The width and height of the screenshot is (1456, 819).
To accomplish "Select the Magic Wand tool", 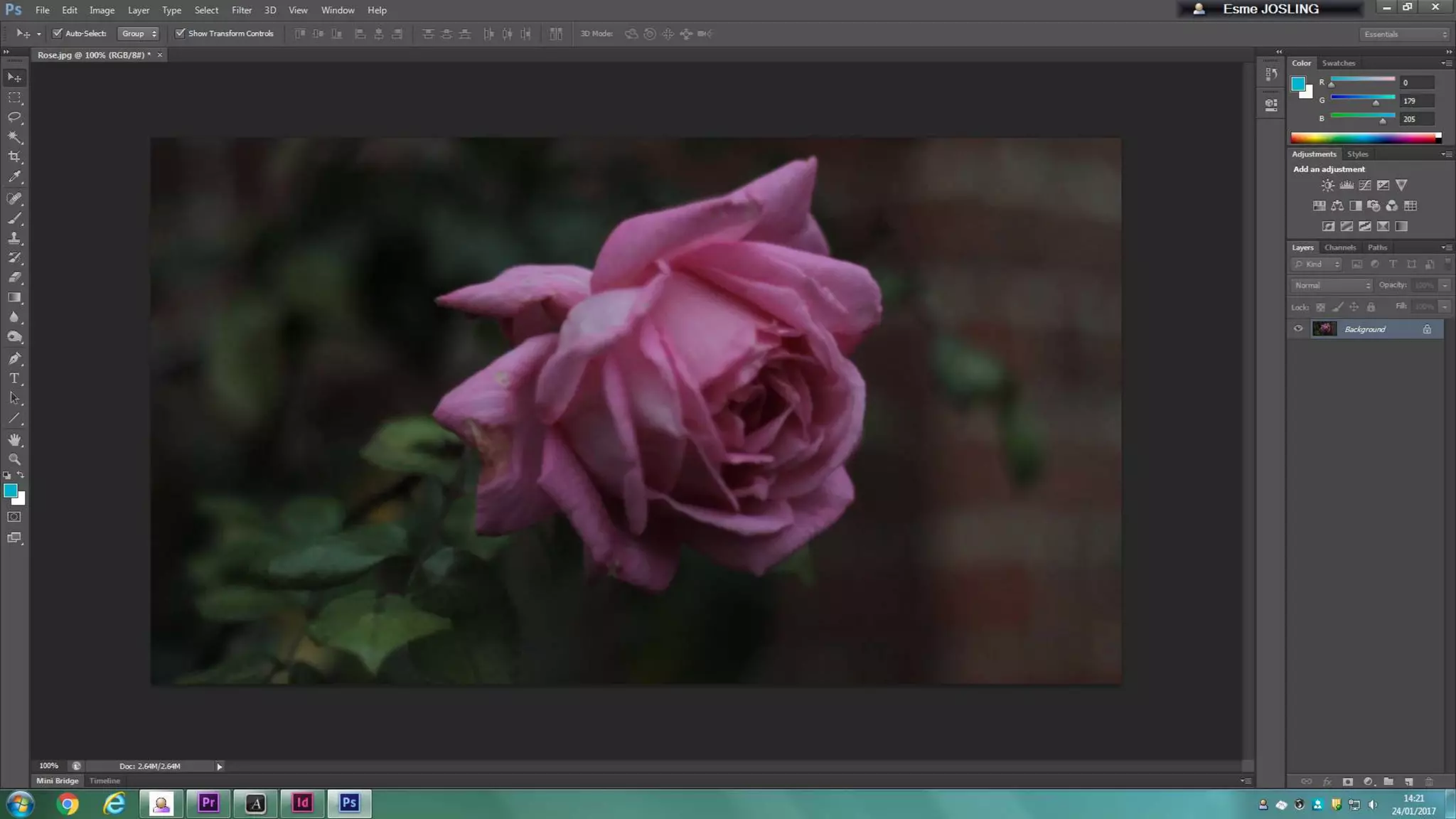I will [x=14, y=136].
